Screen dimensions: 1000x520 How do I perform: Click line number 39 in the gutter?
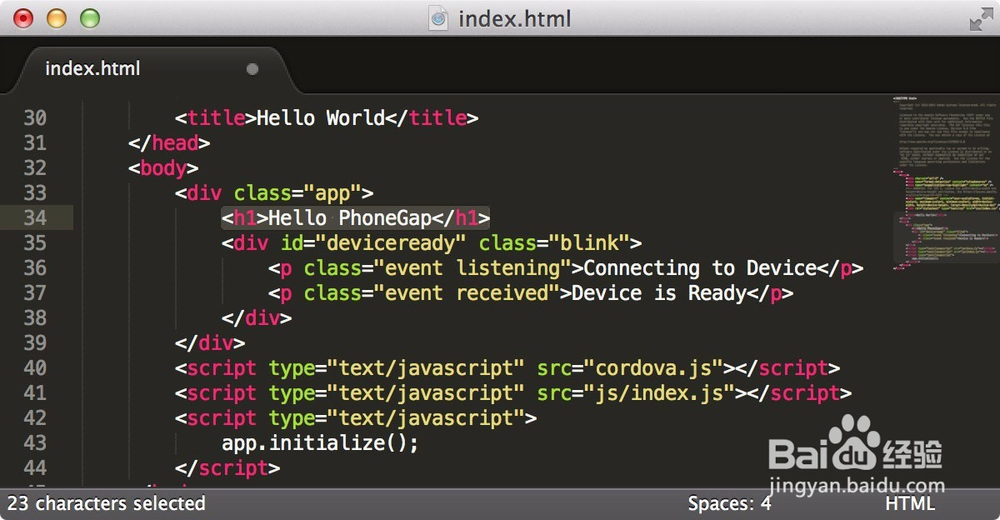(x=35, y=343)
